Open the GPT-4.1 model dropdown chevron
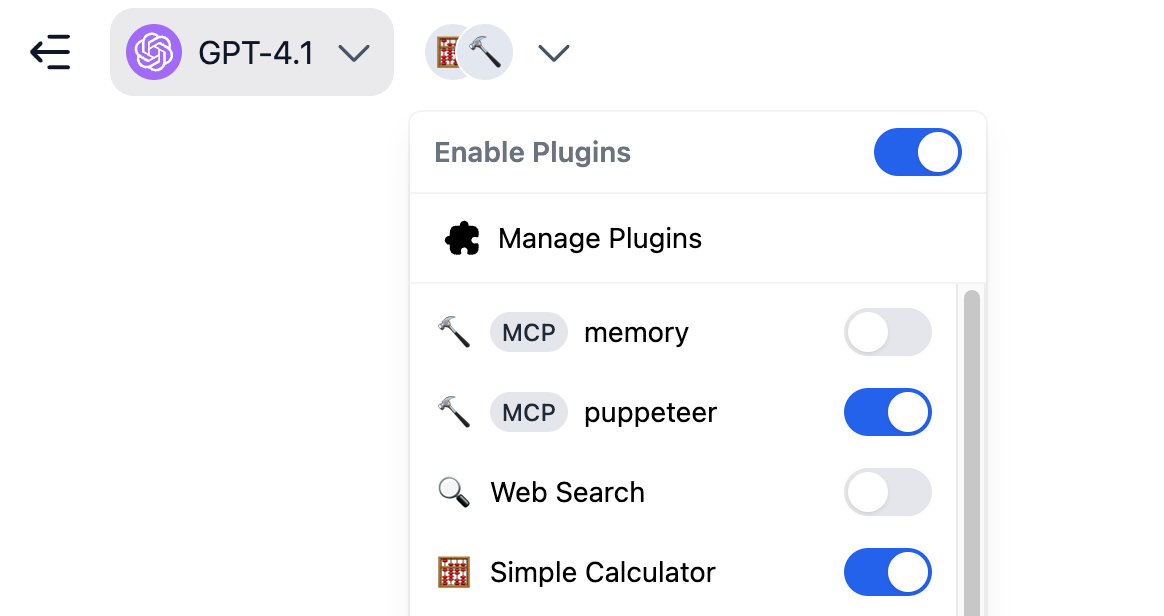The height and width of the screenshot is (616, 1164). pos(355,52)
